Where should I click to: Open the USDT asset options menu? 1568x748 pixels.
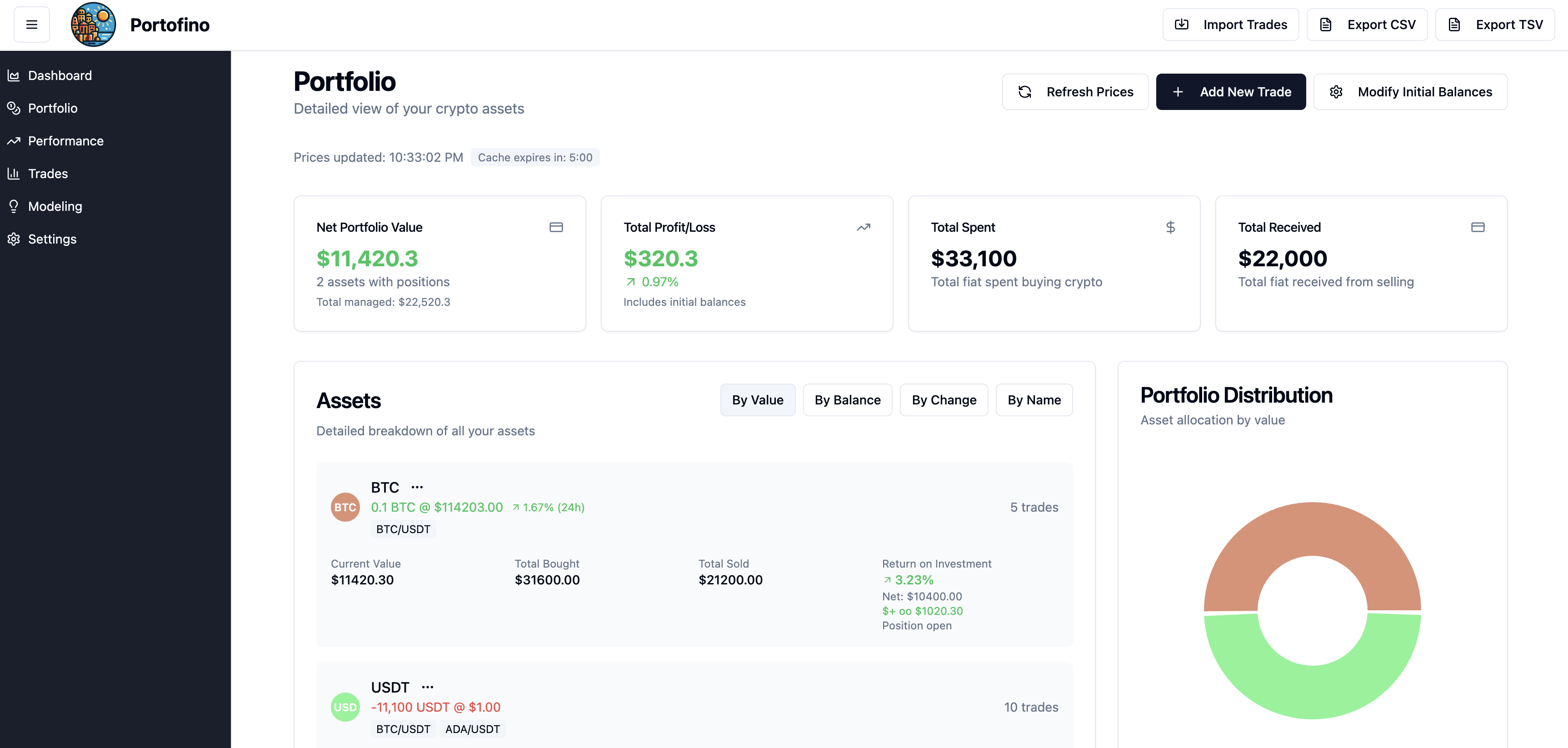428,687
